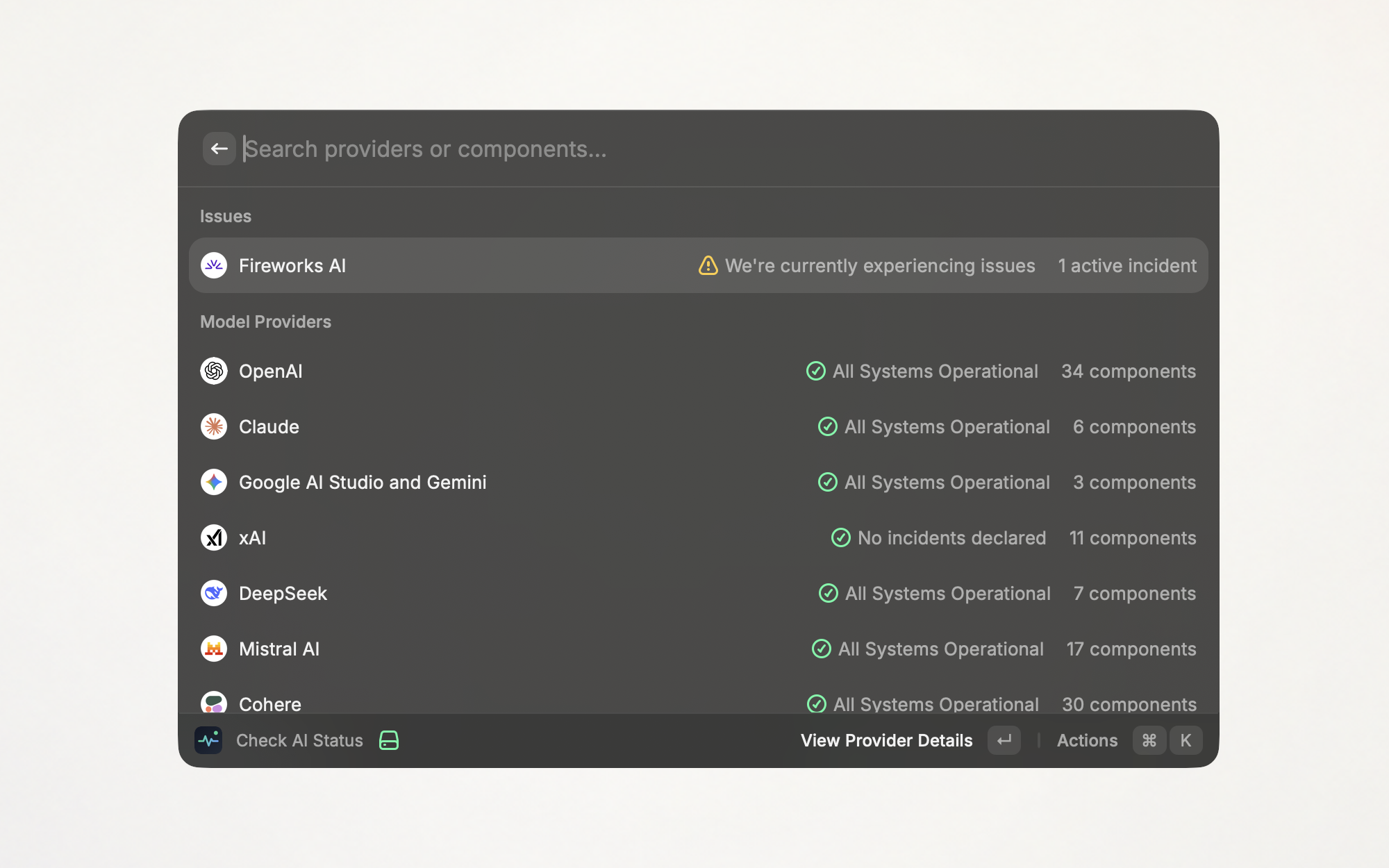Click the Claude logo icon
This screenshot has width=1389, height=868.
click(214, 426)
